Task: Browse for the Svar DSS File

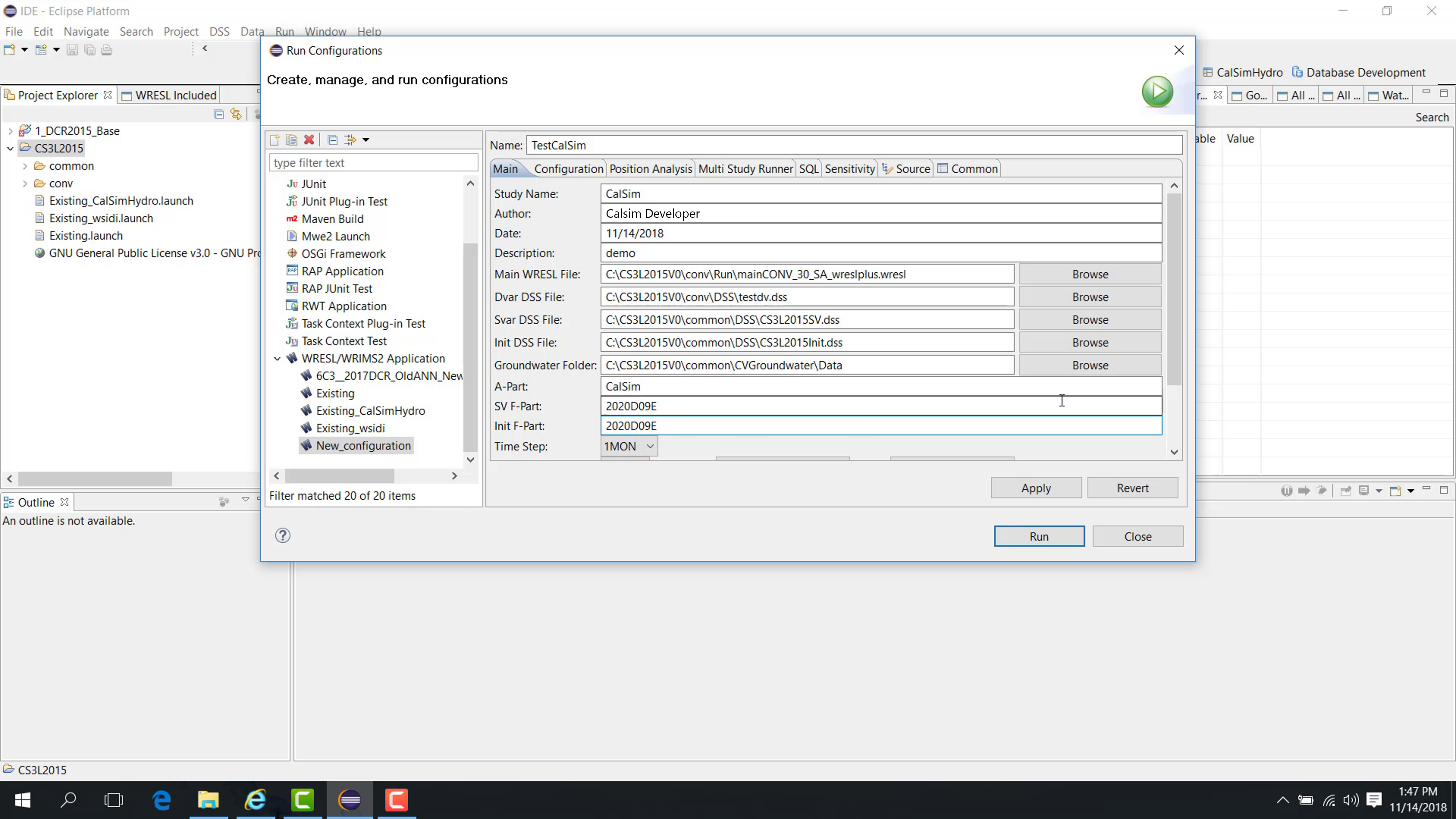Action: click(x=1090, y=320)
